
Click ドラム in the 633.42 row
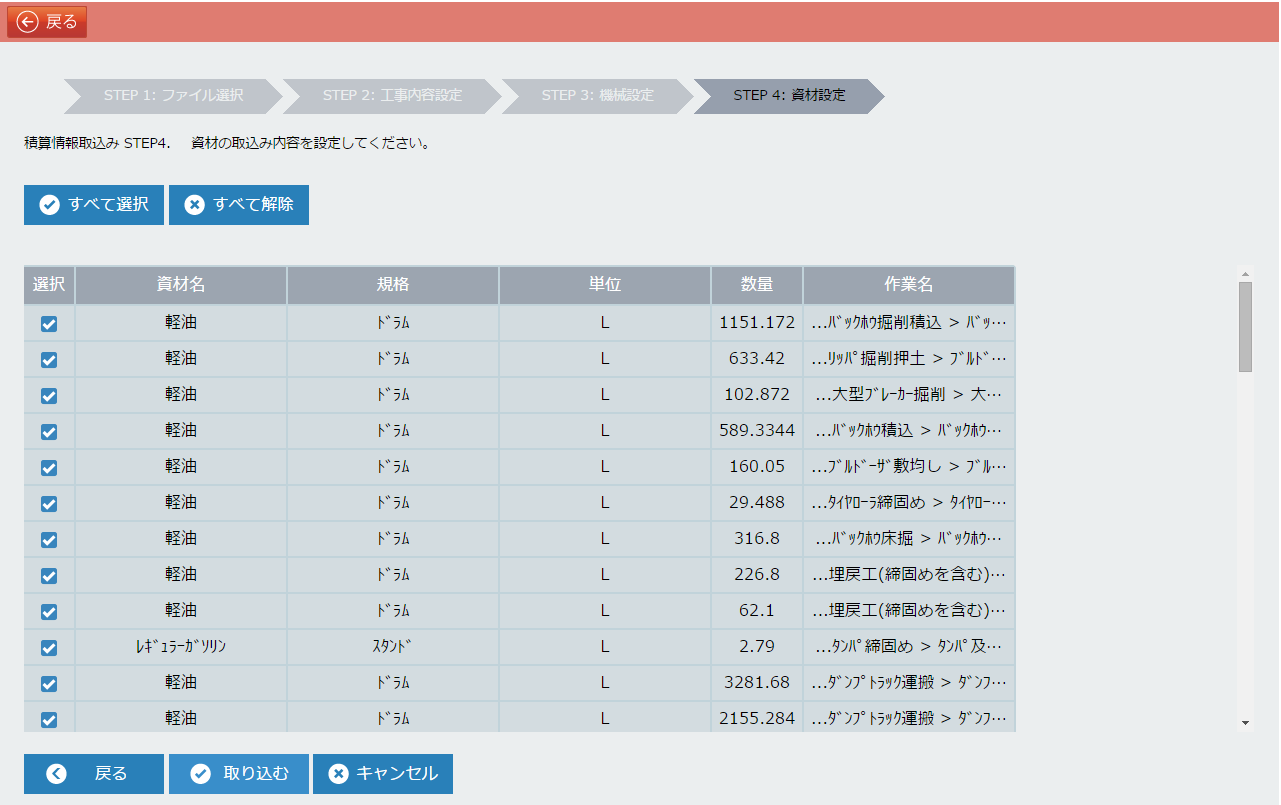(x=393, y=359)
